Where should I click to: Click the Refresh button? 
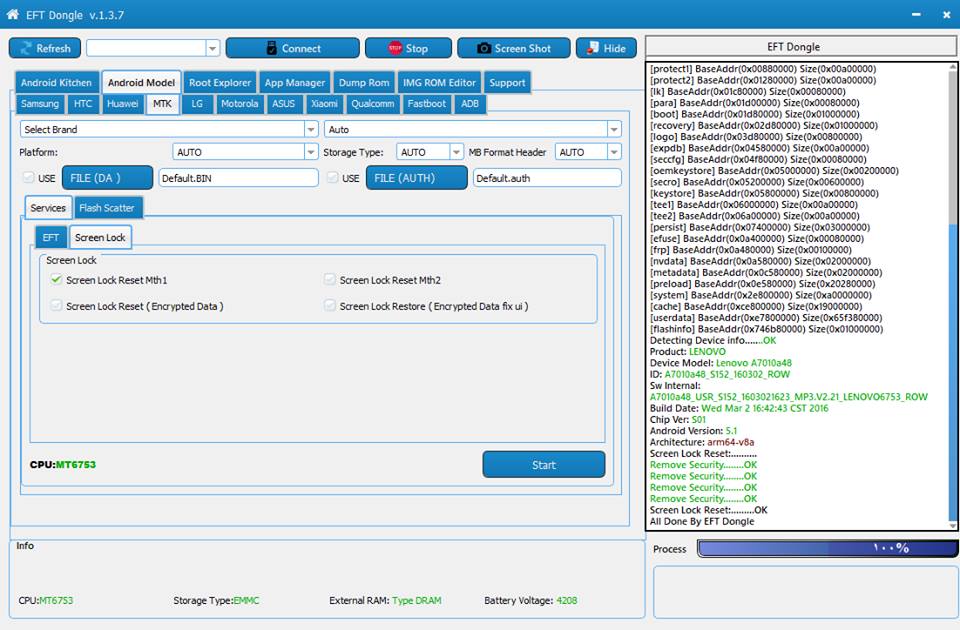[45, 48]
